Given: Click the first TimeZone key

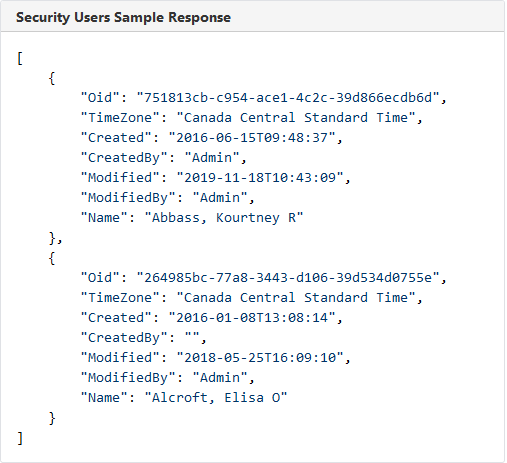Looking at the screenshot, I should click(120, 118).
